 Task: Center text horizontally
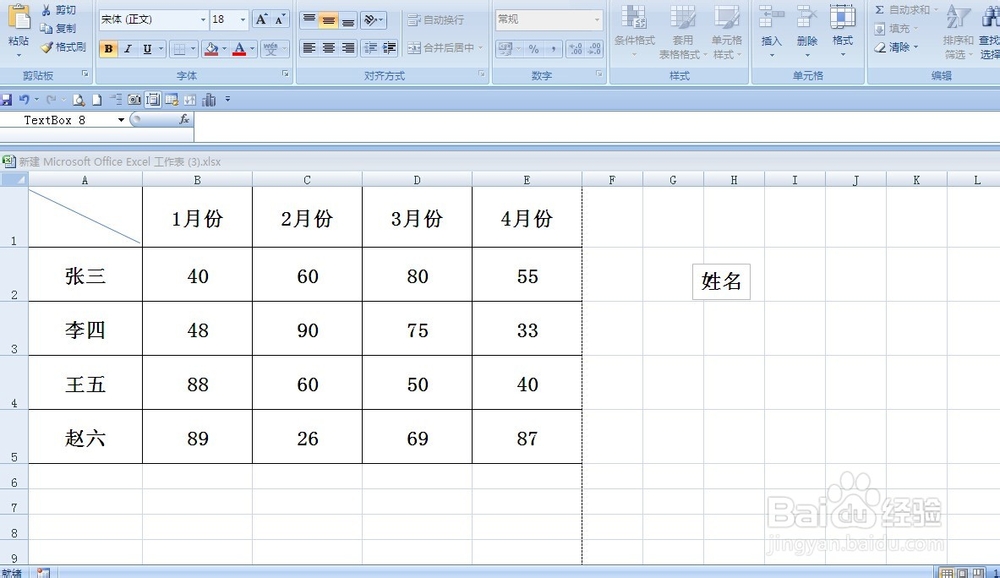tap(328, 48)
